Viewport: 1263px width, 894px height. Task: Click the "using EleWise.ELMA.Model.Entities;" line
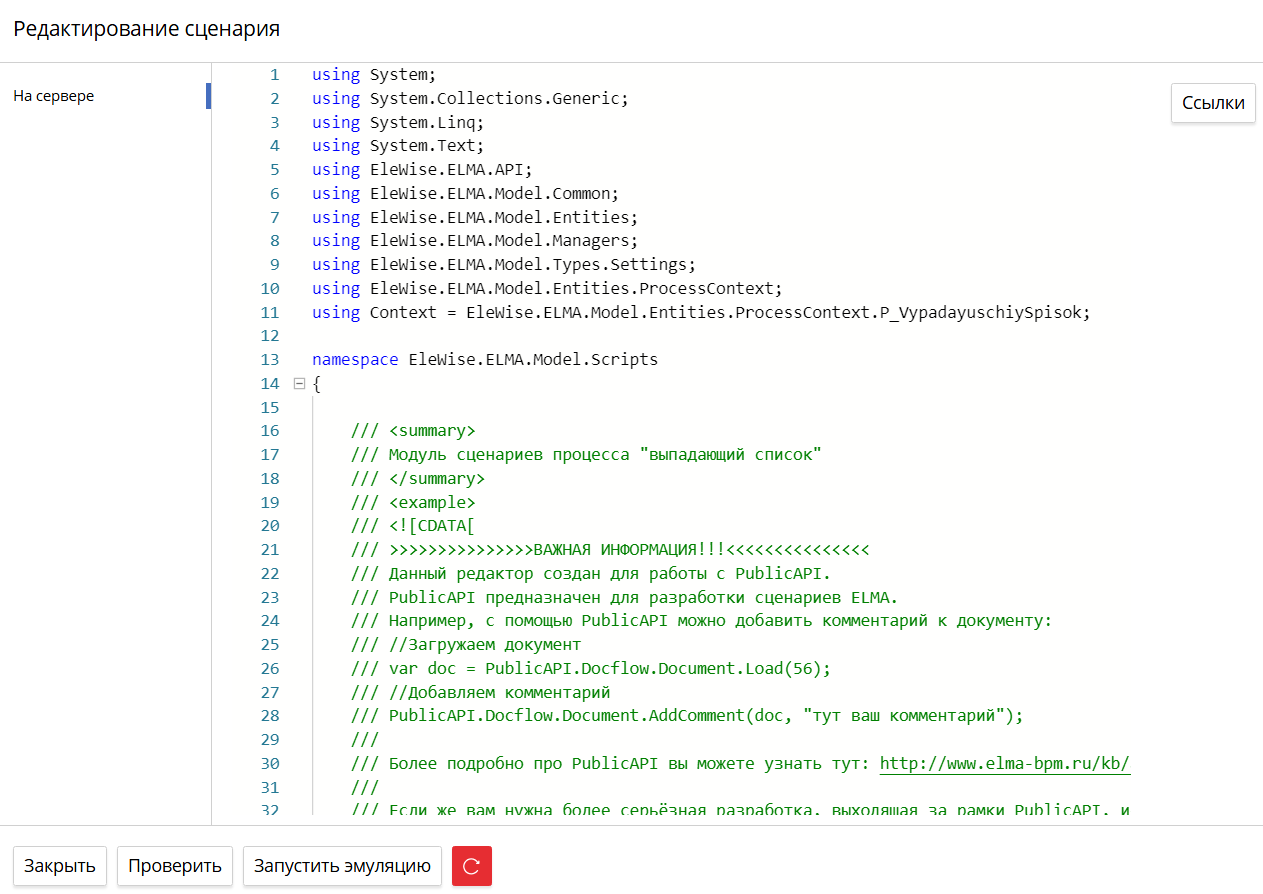coord(475,217)
